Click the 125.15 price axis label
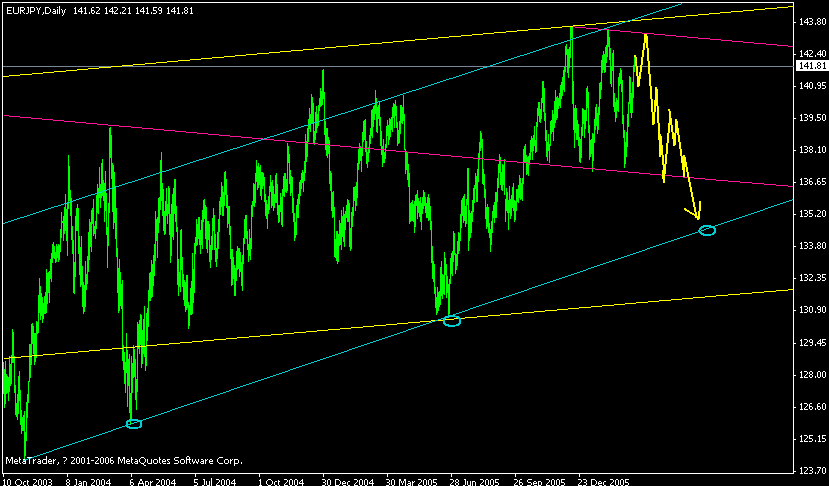The image size is (829, 486). pyautogui.click(x=813, y=438)
